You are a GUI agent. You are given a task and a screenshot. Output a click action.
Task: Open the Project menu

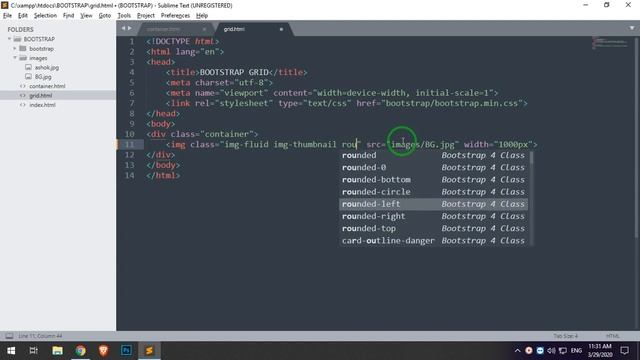pos(146,16)
